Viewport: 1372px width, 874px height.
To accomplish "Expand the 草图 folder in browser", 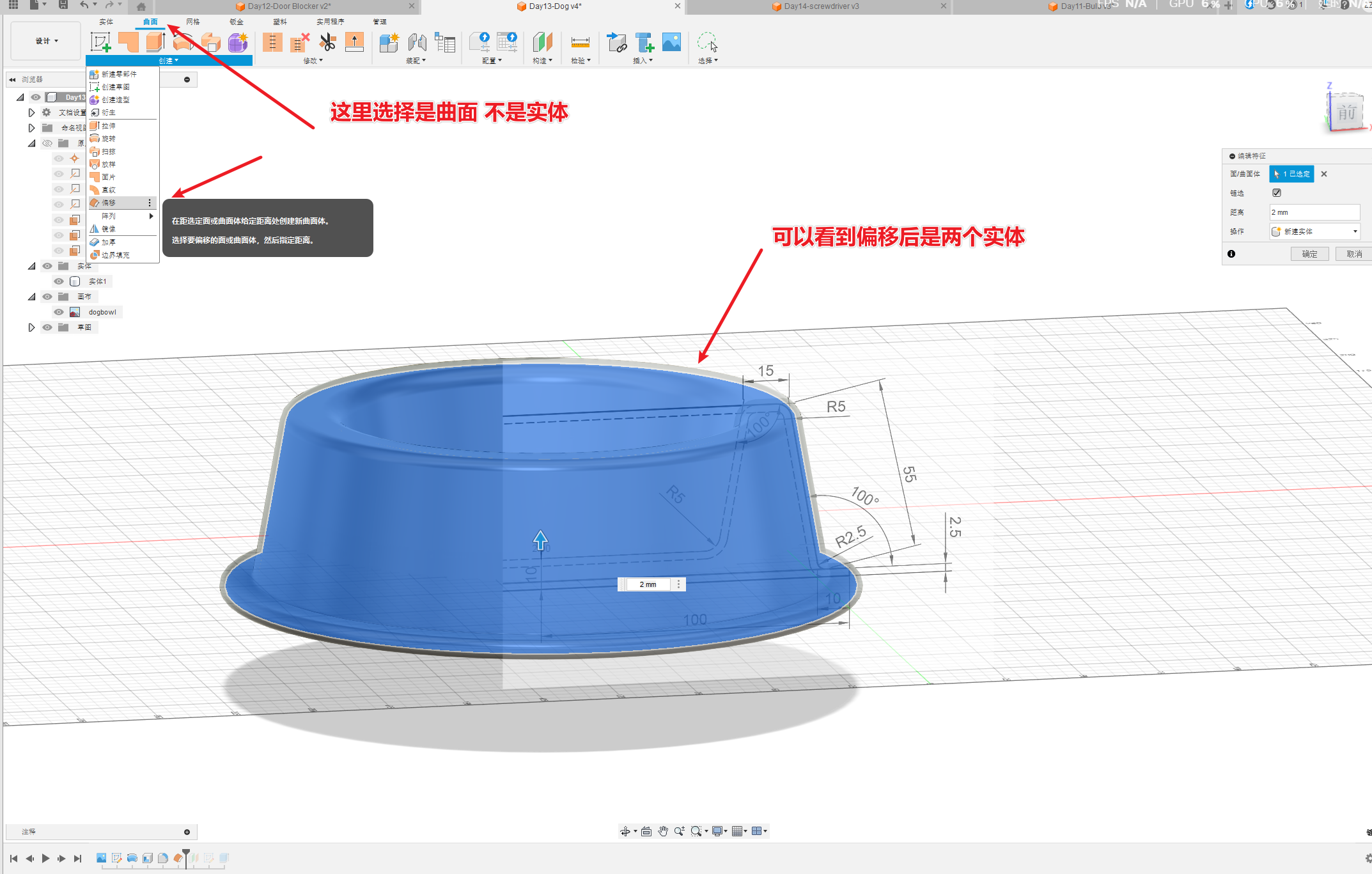I will click(x=31, y=327).
